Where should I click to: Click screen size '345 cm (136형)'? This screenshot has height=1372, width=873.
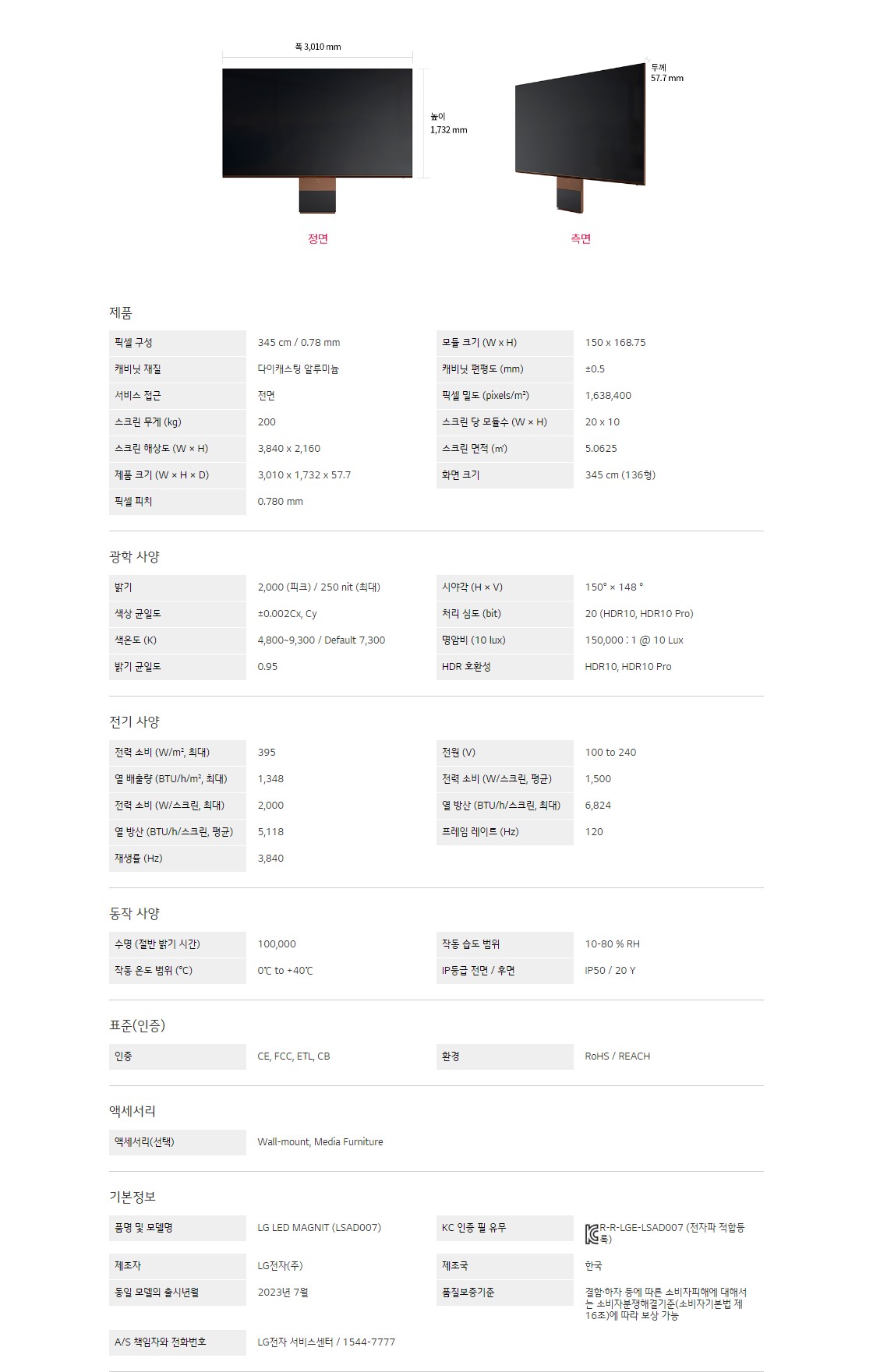click(620, 475)
